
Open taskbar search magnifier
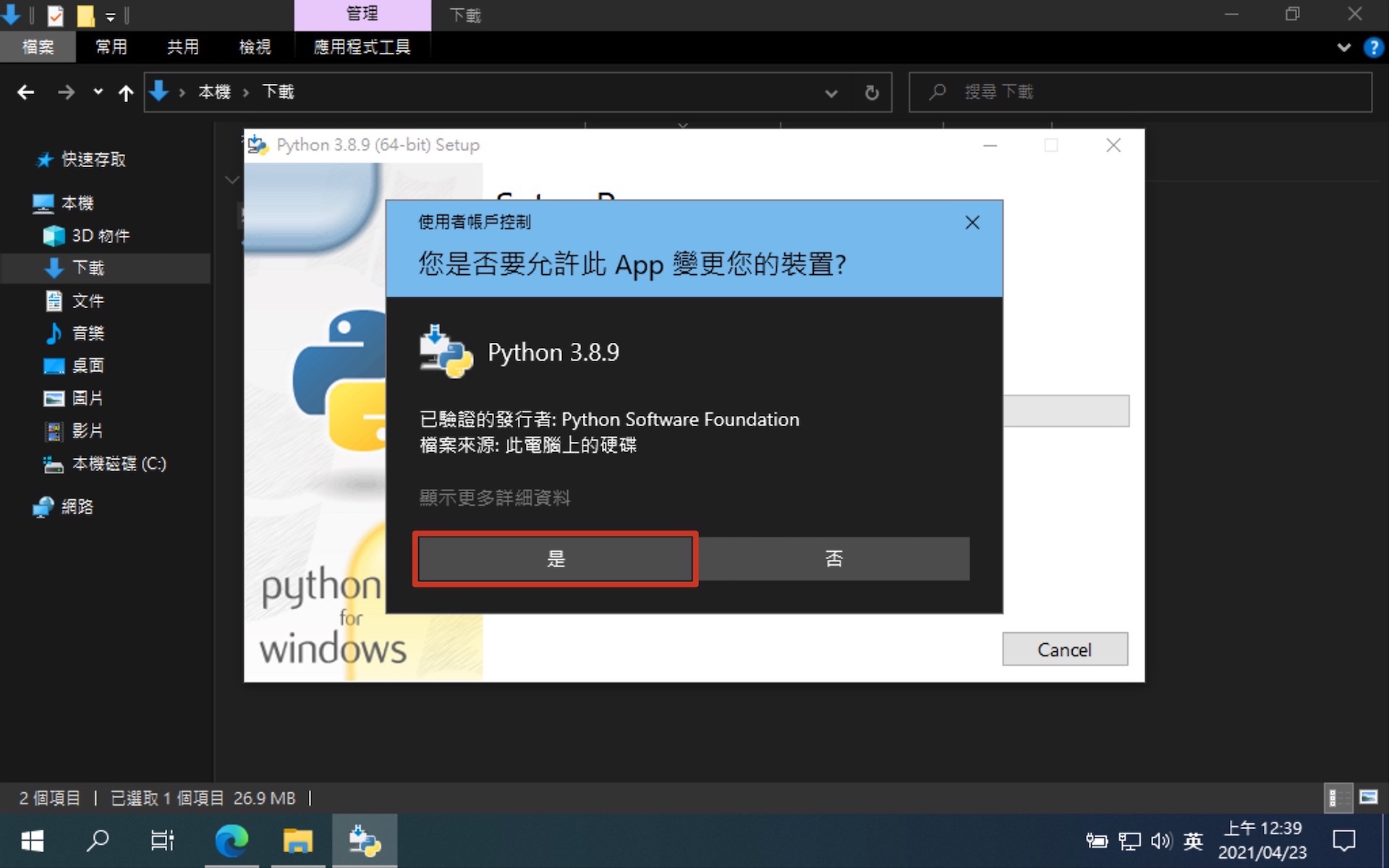tap(98, 841)
